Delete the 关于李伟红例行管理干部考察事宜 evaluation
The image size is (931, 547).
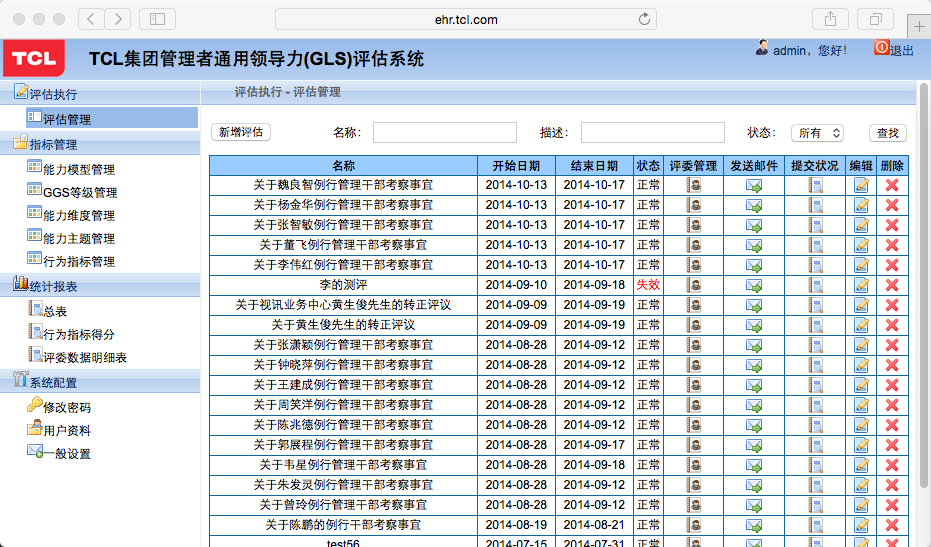(x=892, y=265)
